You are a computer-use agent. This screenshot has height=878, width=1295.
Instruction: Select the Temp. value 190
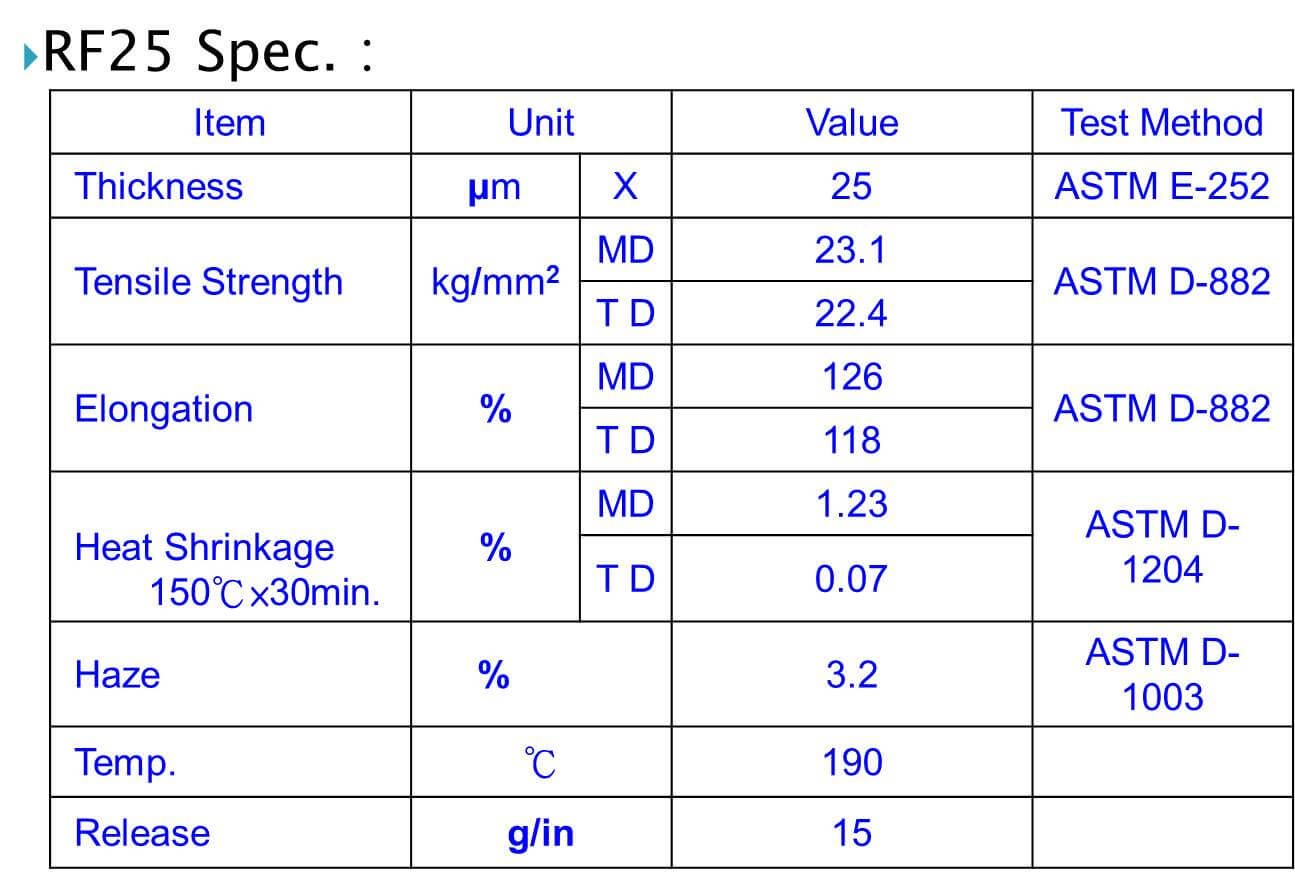tap(852, 763)
